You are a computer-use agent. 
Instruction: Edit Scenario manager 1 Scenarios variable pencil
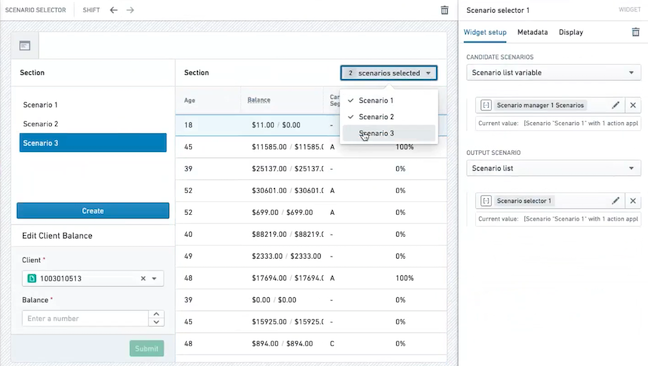615,105
